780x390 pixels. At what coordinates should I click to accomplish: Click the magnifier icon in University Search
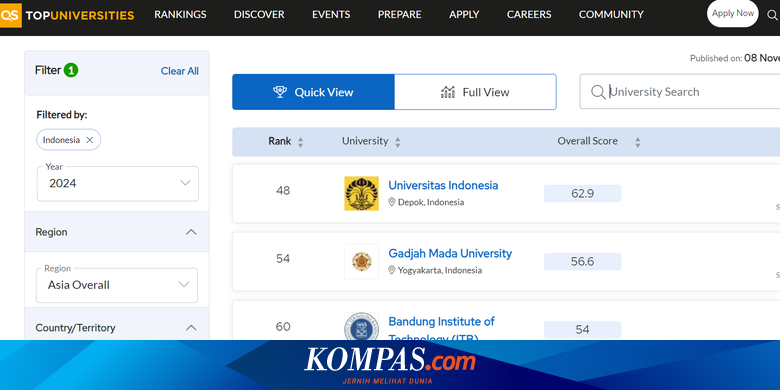(597, 92)
